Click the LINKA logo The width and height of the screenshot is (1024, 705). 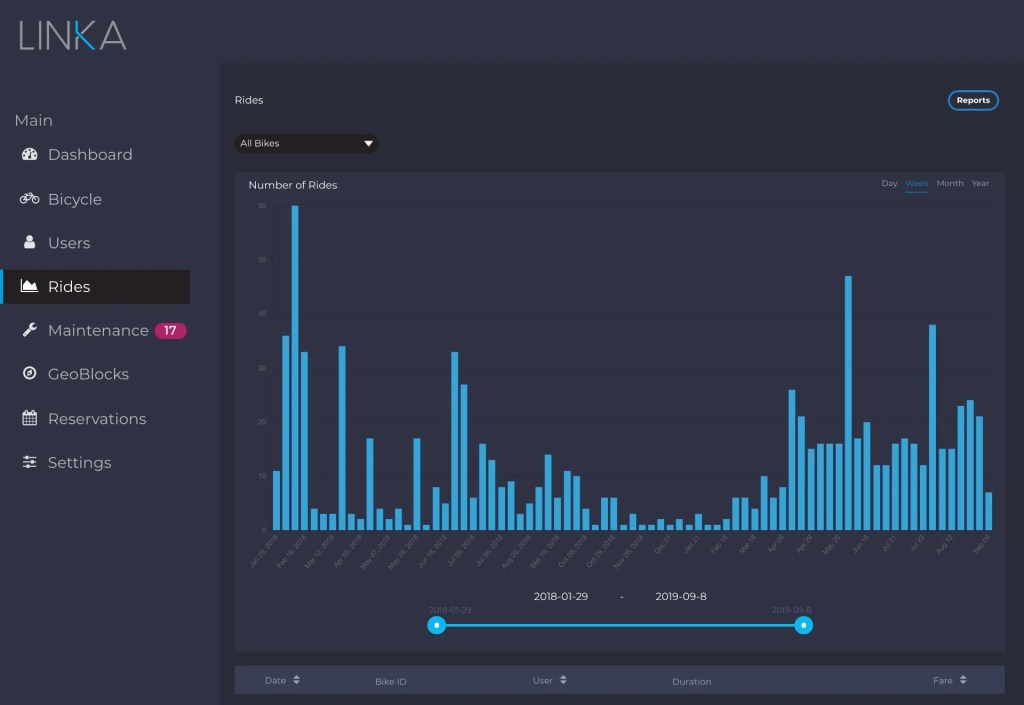click(72, 35)
